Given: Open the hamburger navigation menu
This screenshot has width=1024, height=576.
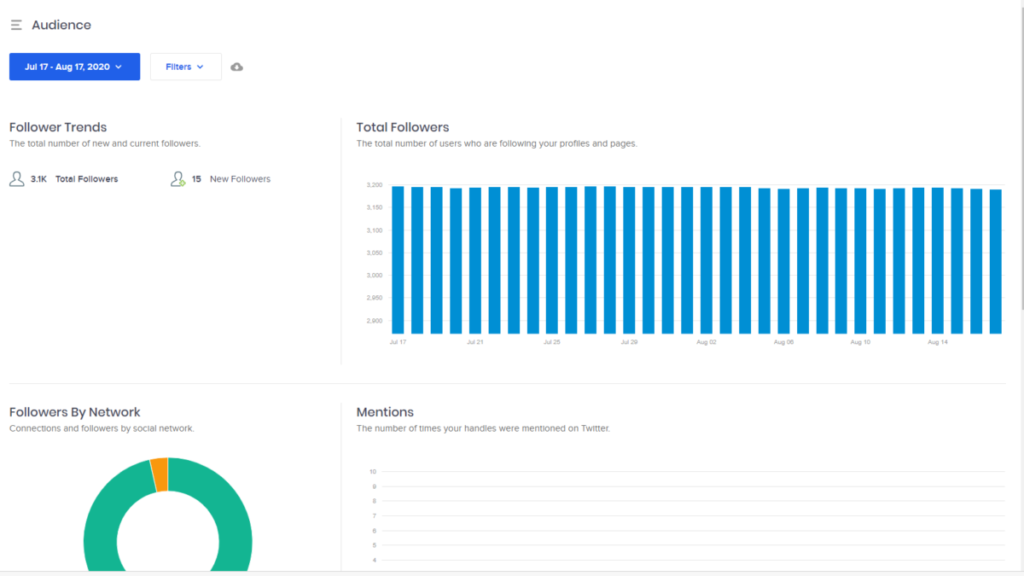Looking at the screenshot, I should coord(16,25).
